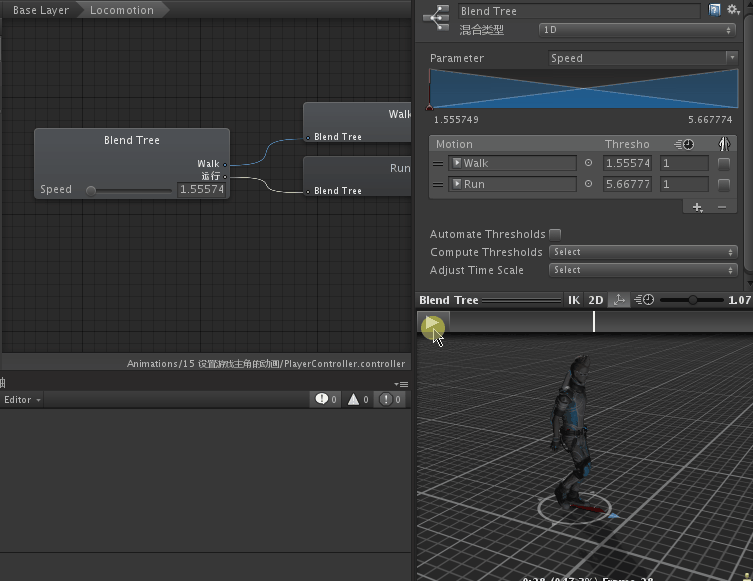This screenshot has height=581, width=753.
Task: Click the time scale column clock icon
Action: coord(684,144)
